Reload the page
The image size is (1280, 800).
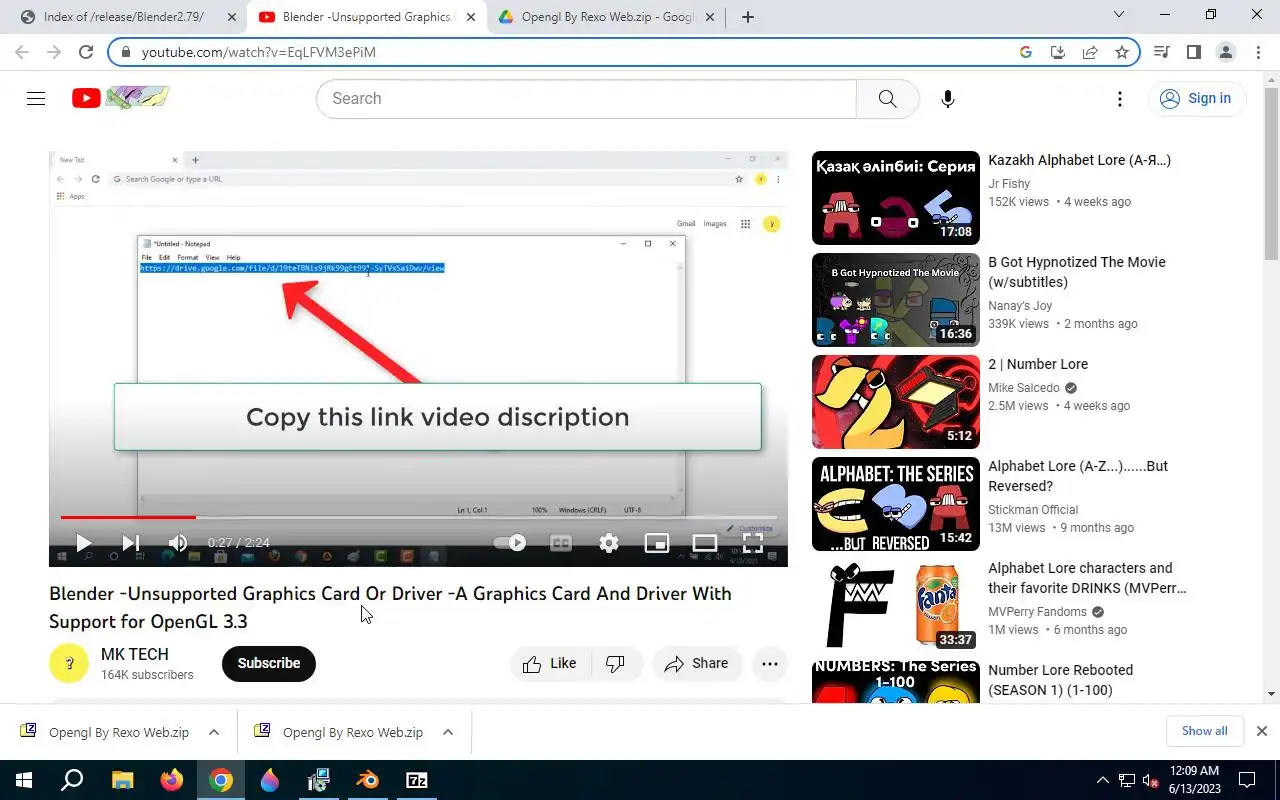point(86,52)
